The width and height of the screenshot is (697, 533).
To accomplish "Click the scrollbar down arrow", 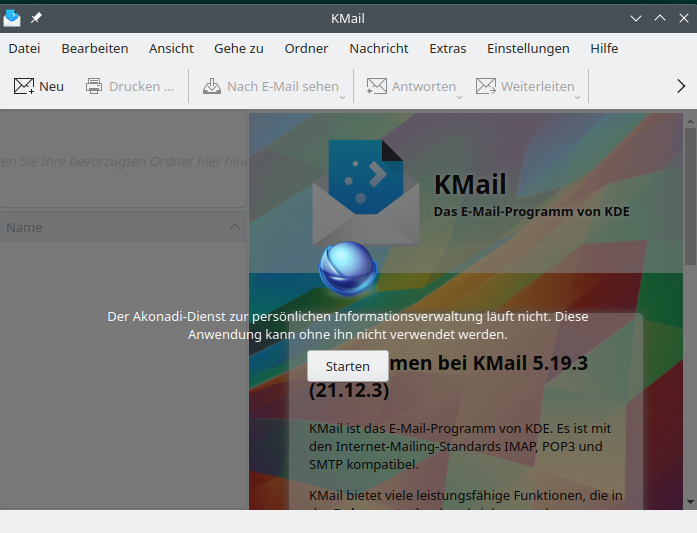I will tap(690, 502).
